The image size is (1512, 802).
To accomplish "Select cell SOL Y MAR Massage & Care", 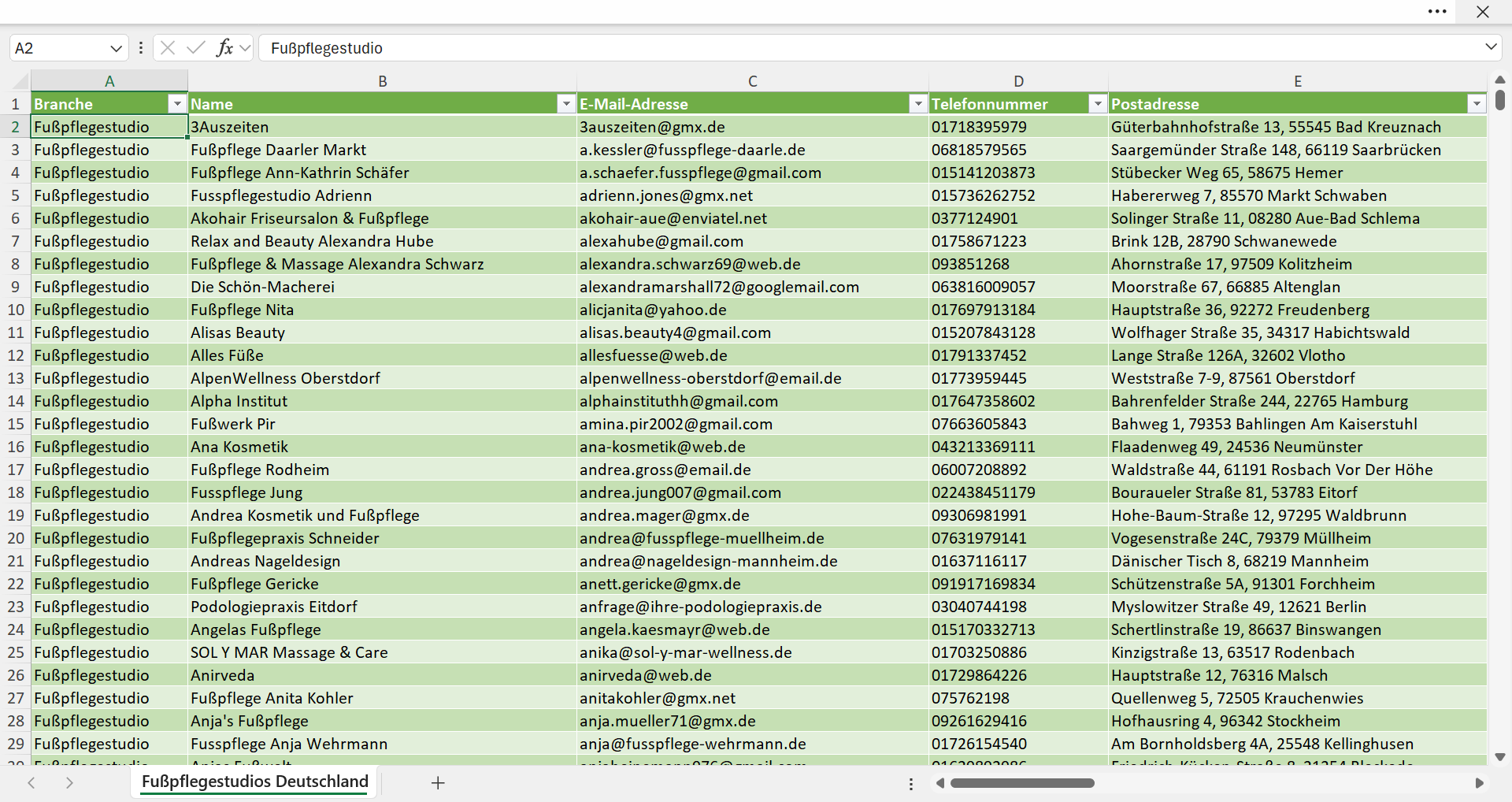I will pos(383,652).
